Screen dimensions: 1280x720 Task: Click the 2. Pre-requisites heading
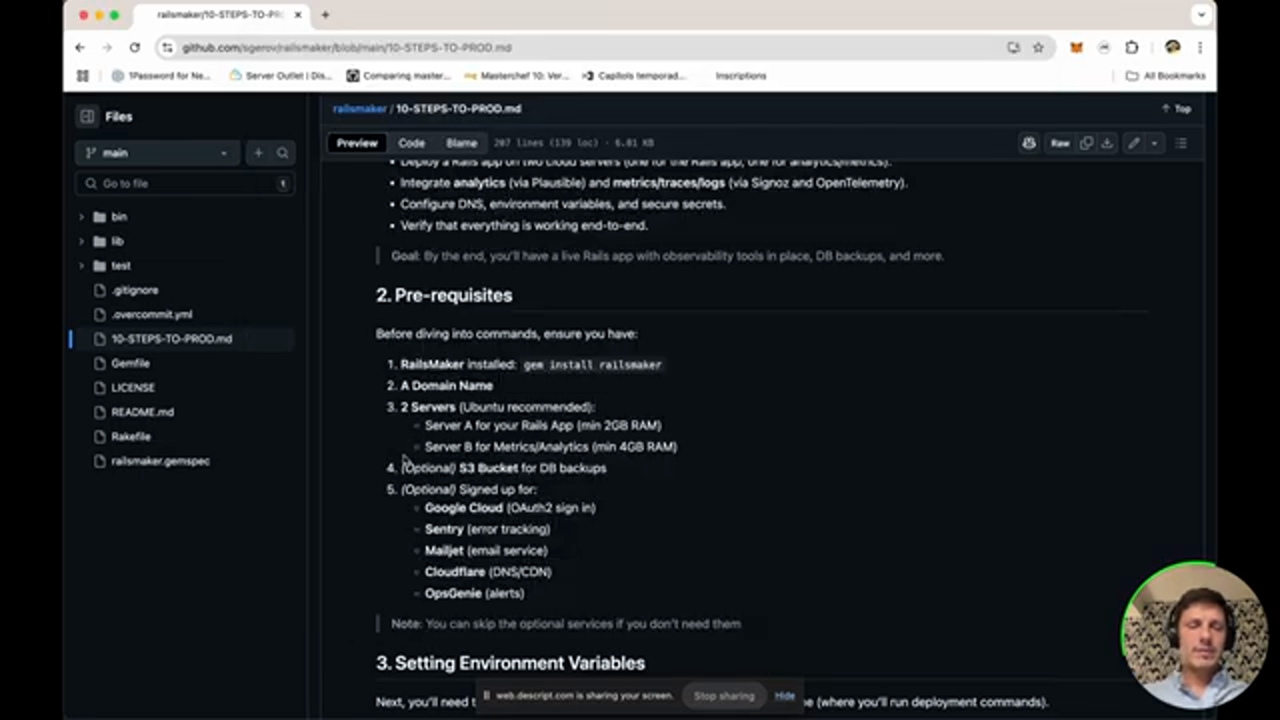tap(444, 295)
